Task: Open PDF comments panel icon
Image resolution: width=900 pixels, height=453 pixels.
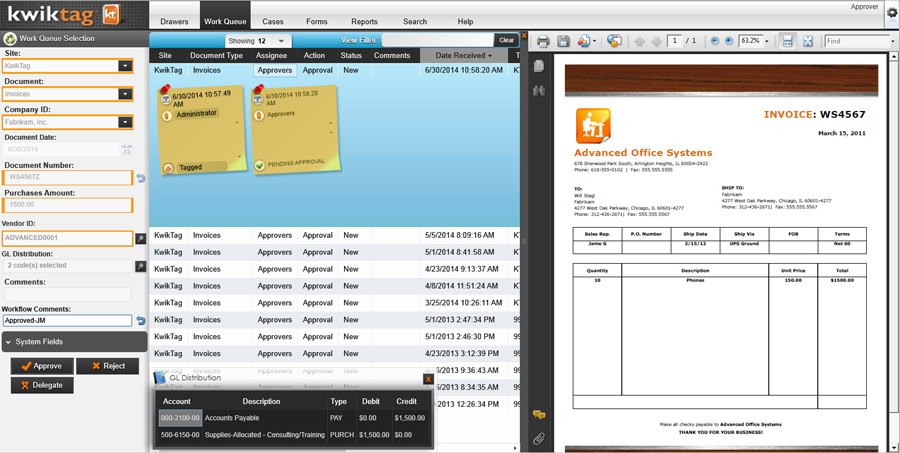Action: pos(538,415)
